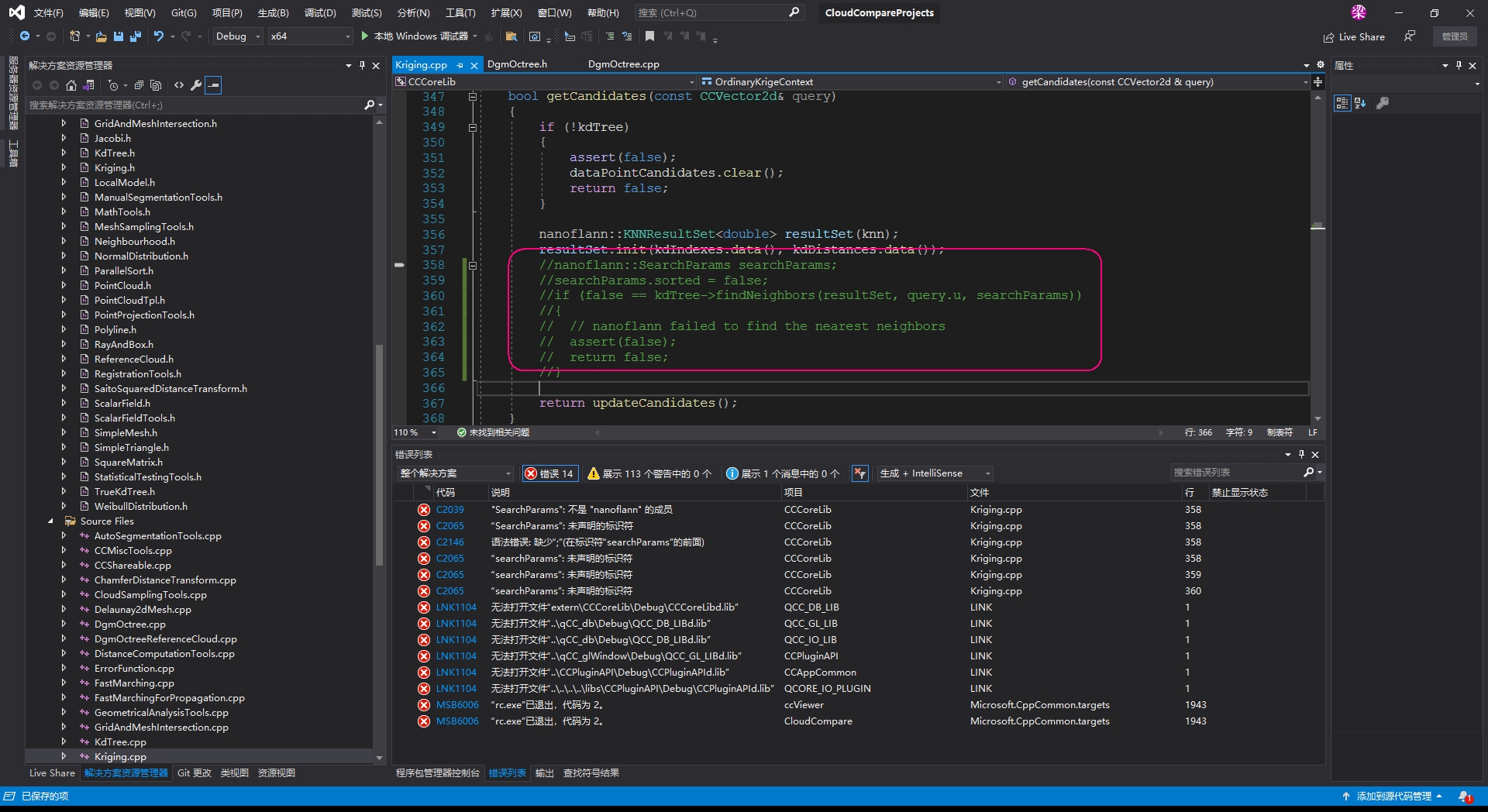Click the Save All toolbar icon
1488x812 pixels.
136,36
